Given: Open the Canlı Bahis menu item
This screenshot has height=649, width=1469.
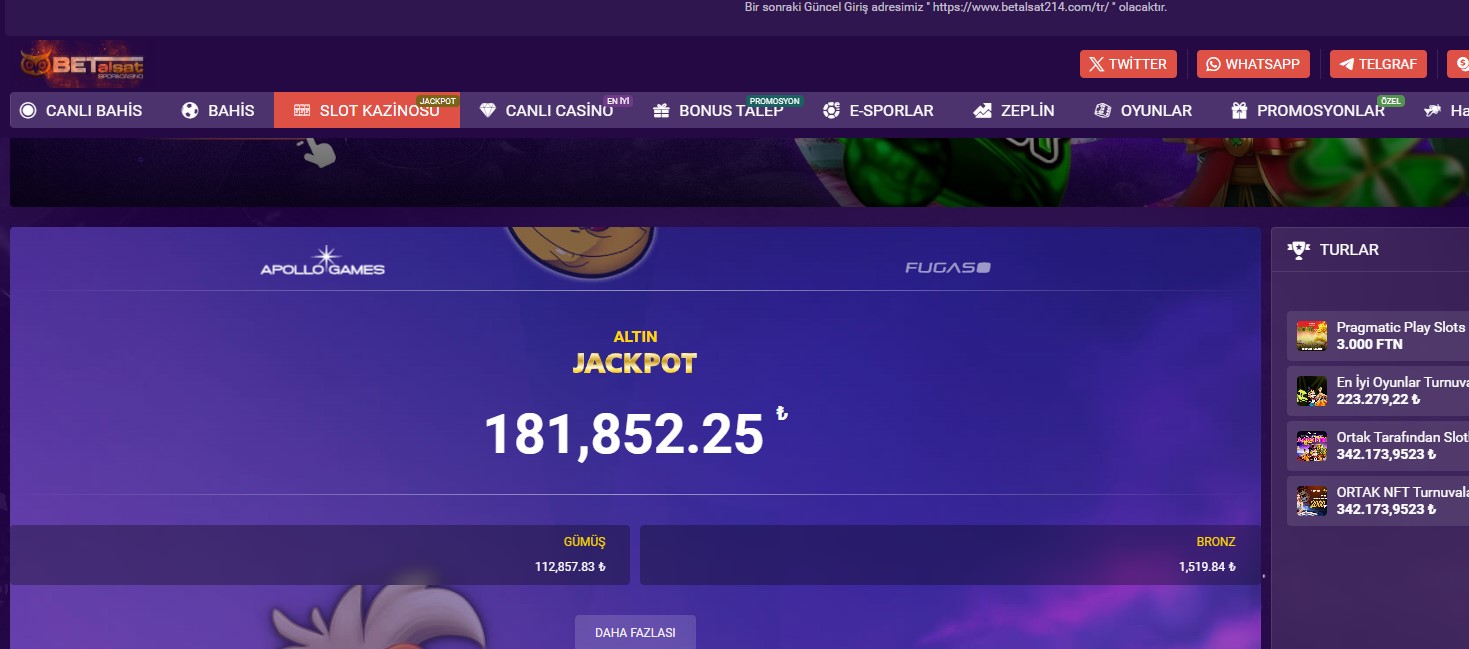Looking at the screenshot, I should click(x=81, y=111).
